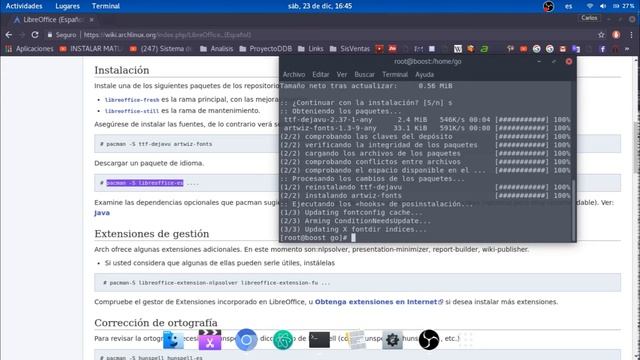Click the libreoffice-fresh package link
Screen dimensions: 640x360
[132, 100]
